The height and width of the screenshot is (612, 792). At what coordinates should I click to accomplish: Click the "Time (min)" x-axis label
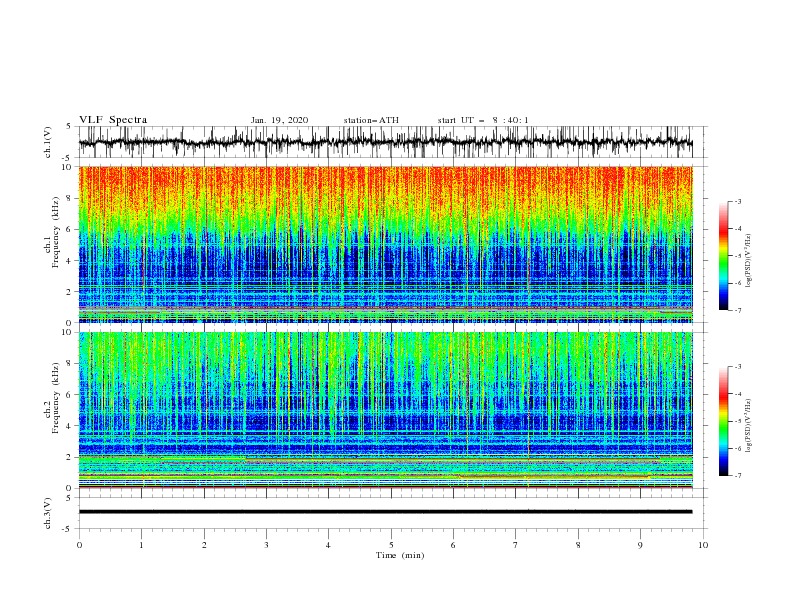(x=400, y=555)
